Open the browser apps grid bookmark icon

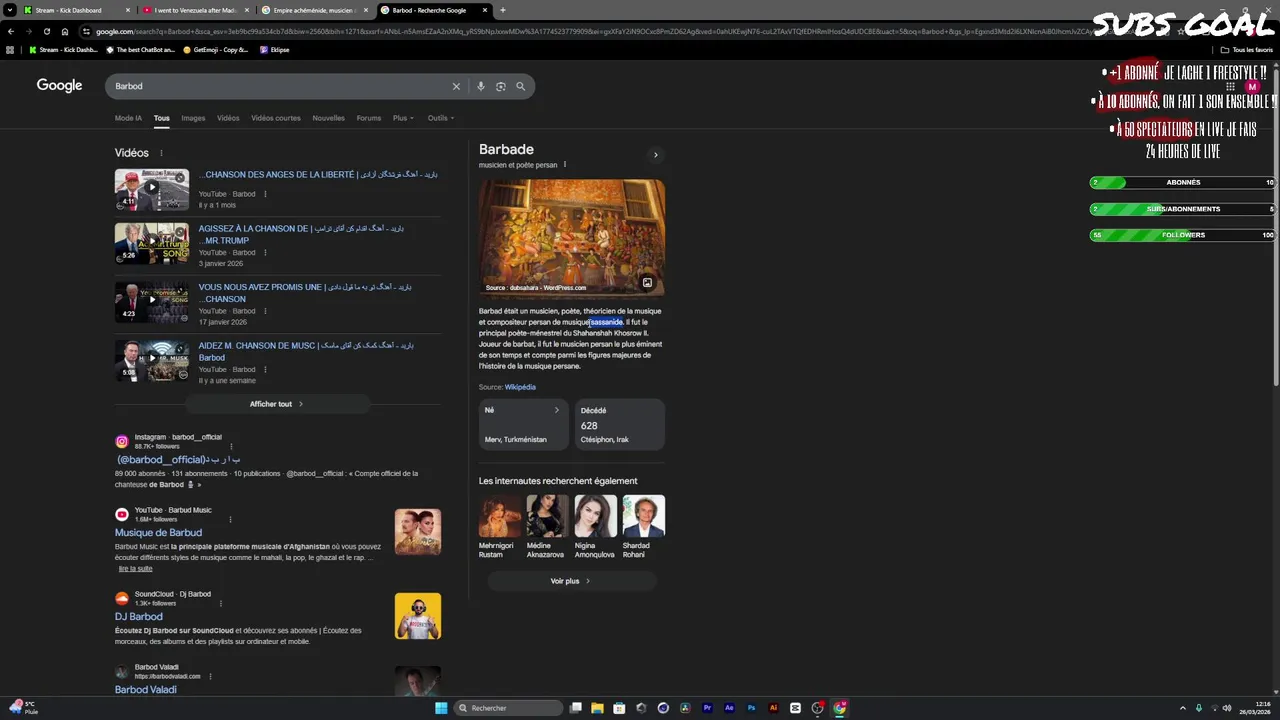[x=11, y=49]
